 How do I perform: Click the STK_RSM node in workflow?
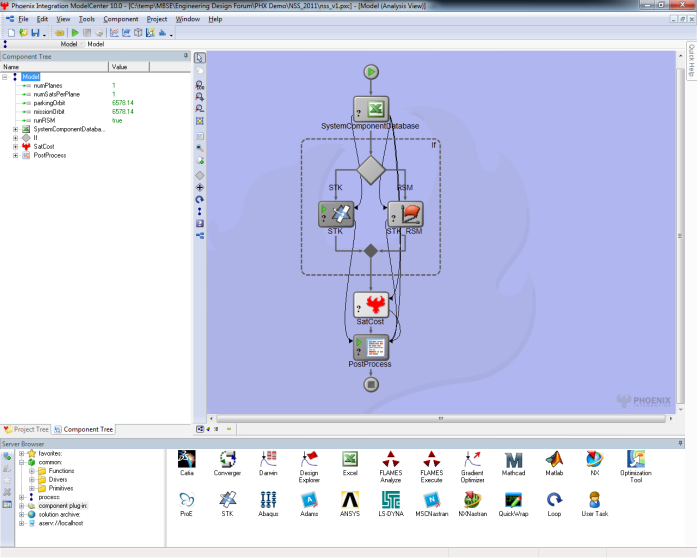pyautogui.click(x=405, y=214)
